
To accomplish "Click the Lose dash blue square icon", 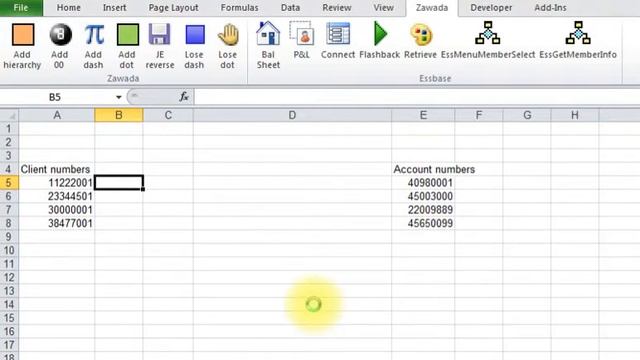I will pyautogui.click(x=195, y=34).
